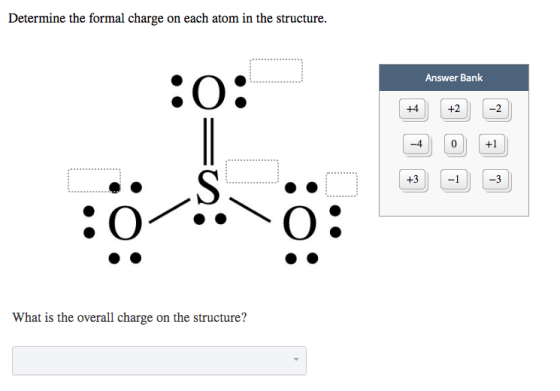The width and height of the screenshot is (560, 391).
Task: Select the −4 answer tile
Action: 416,144
